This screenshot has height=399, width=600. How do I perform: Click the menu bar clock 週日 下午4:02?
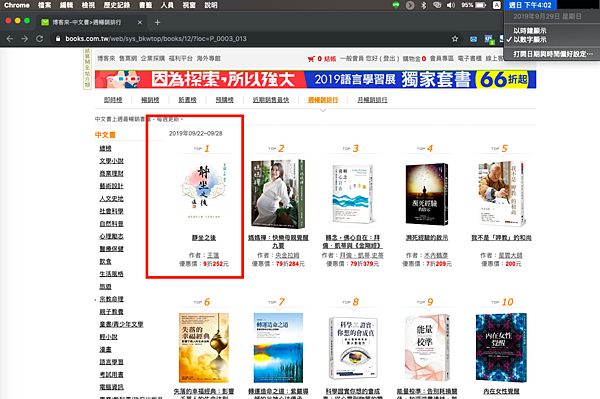pos(530,5)
